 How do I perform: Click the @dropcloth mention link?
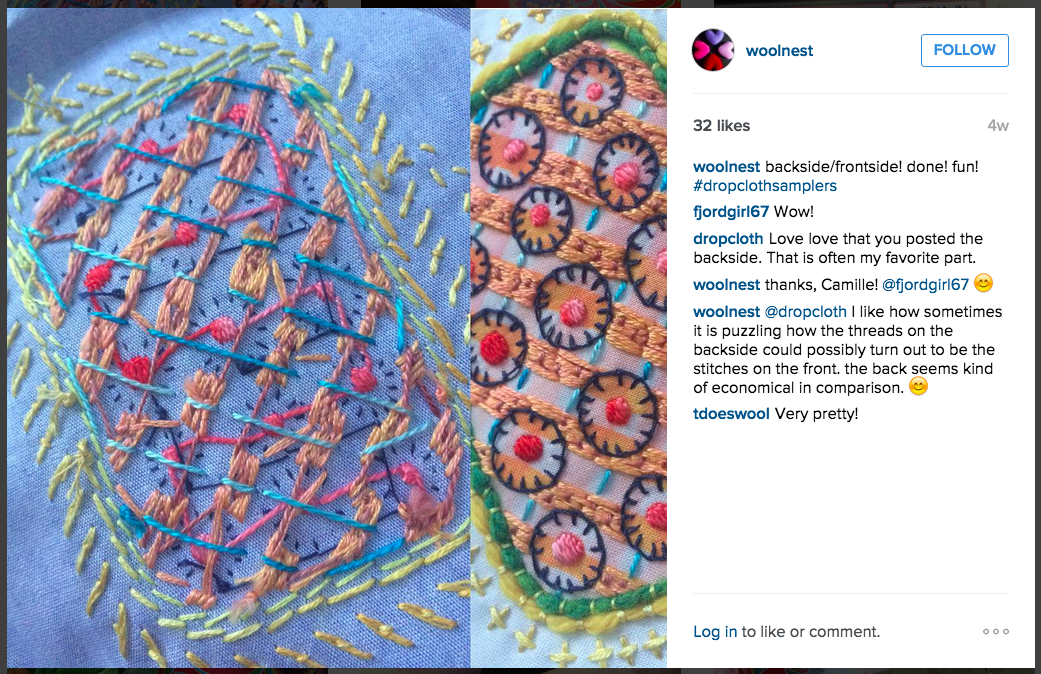coord(806,311)
